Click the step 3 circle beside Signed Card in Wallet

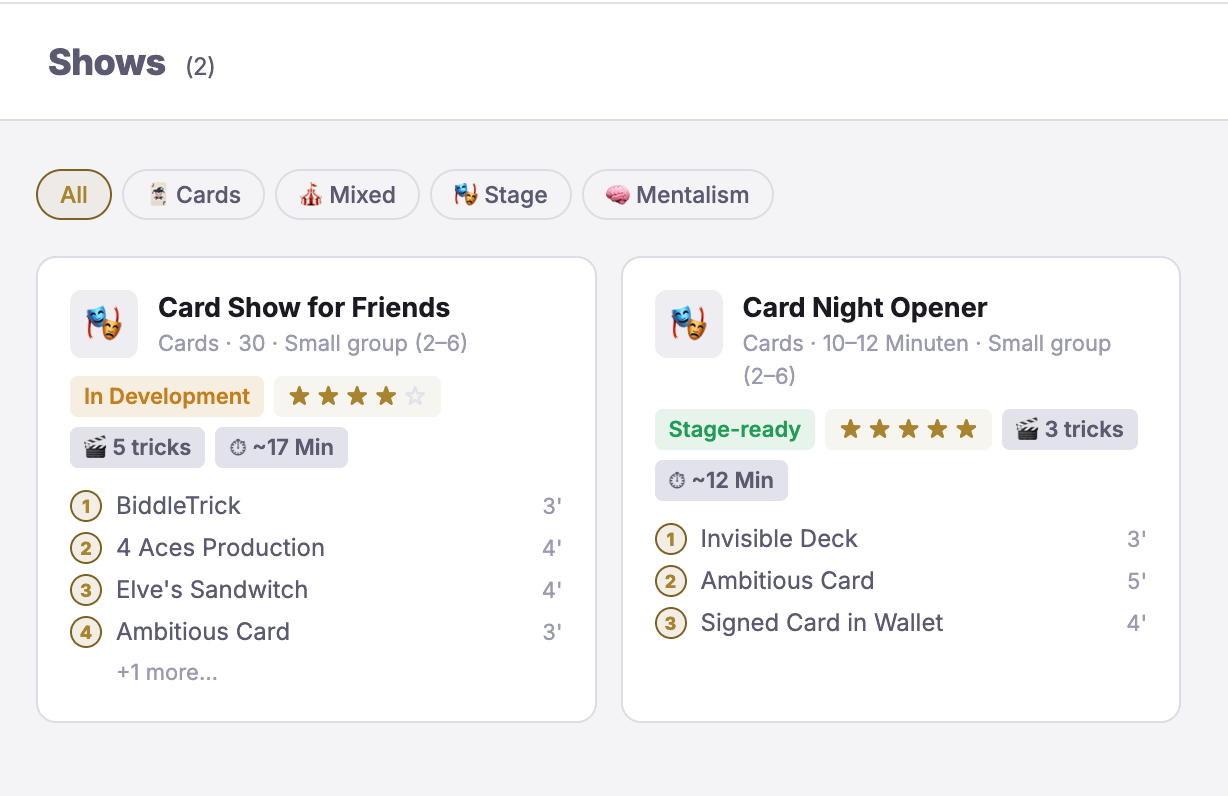(670, 624)
